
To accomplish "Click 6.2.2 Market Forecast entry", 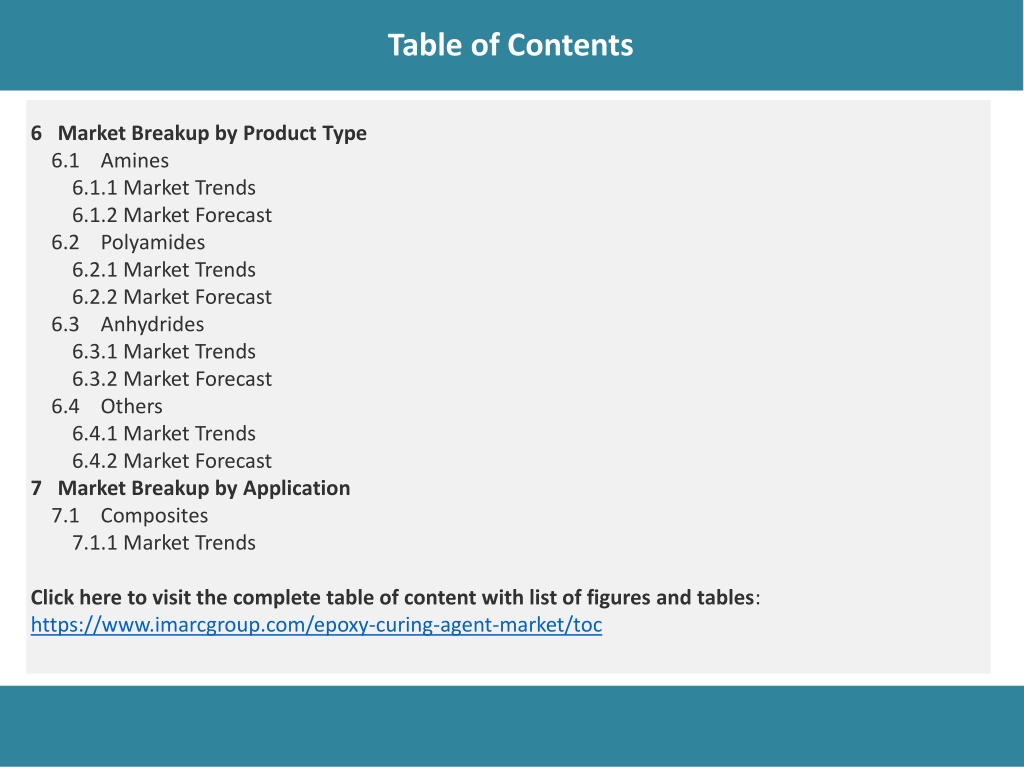I will tap(172, 297).
